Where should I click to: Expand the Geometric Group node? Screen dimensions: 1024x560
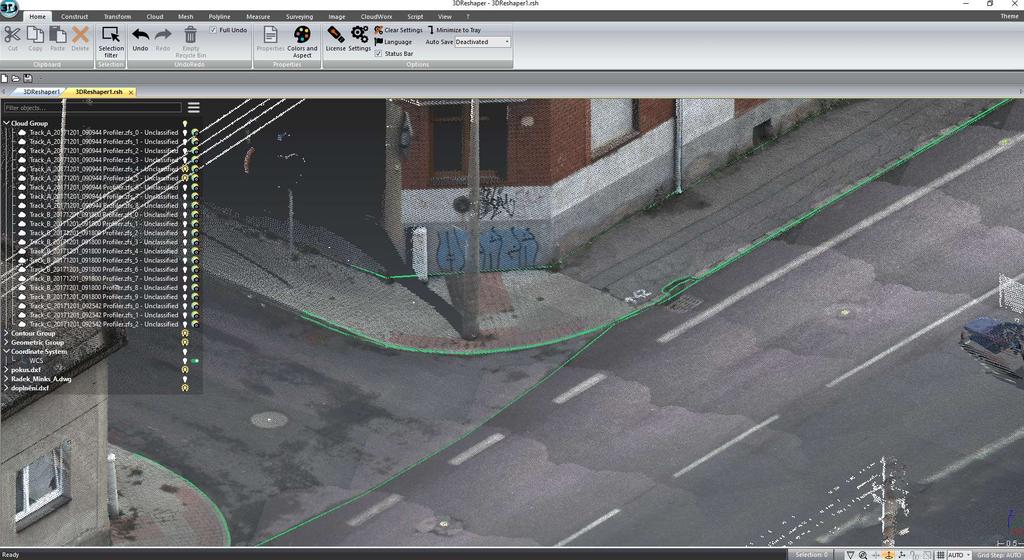pos(6,342)
